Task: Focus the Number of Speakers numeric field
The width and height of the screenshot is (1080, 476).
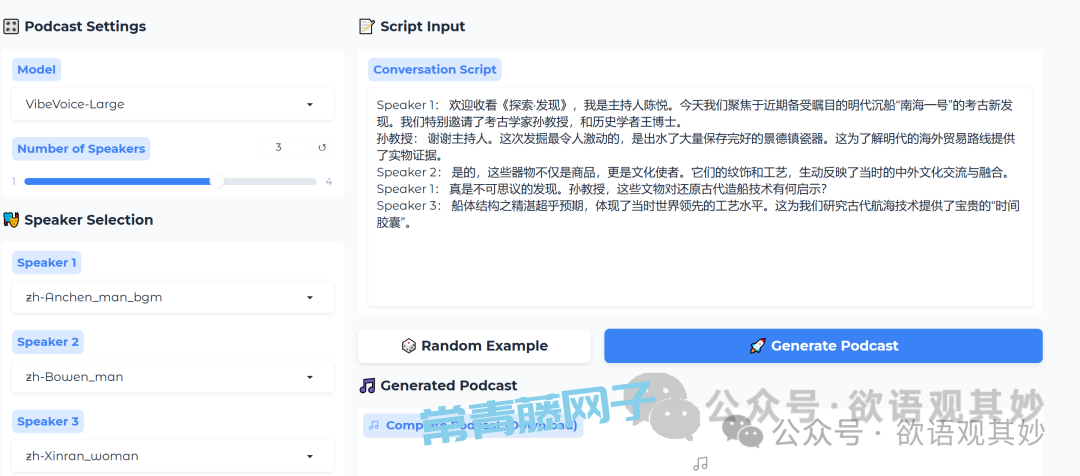Action: coord(283,148)
